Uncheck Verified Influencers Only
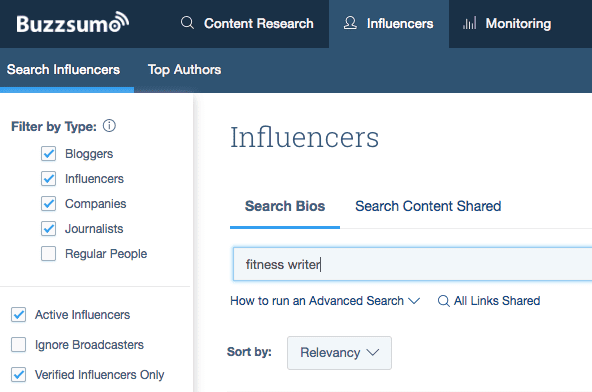Viewport: 592px width, 392px height. click(18, 375)
